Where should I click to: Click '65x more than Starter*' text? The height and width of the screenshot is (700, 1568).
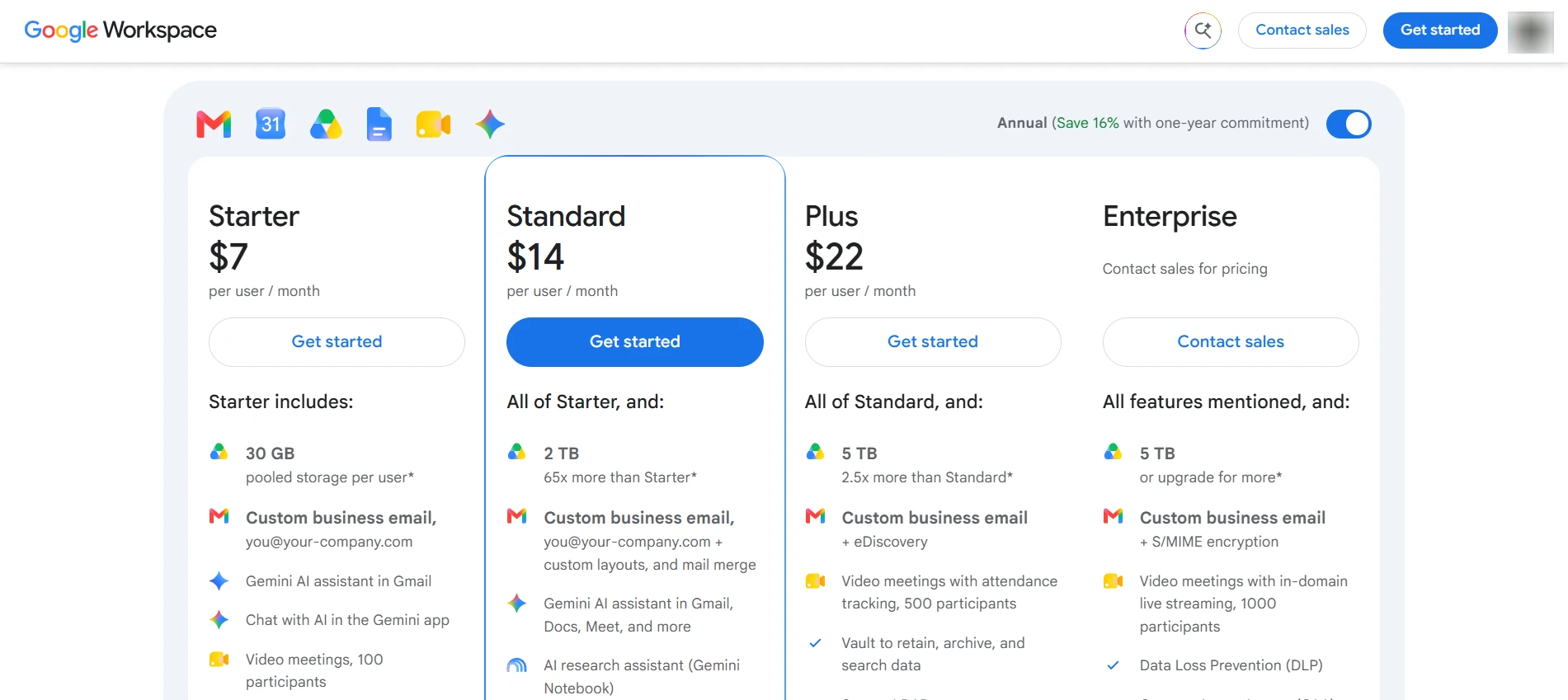(620, 477)
